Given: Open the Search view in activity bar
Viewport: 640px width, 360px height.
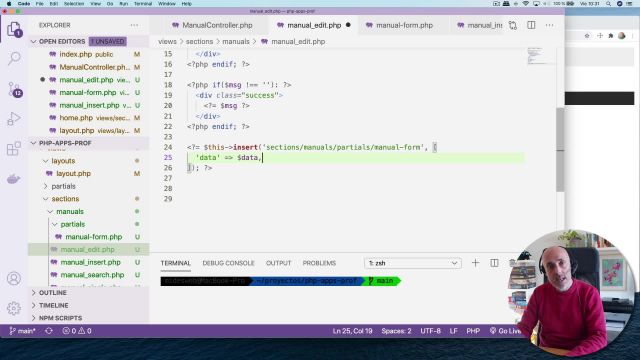Looking at the screenshot, I should pyautogui.click(x=14, y=59).
